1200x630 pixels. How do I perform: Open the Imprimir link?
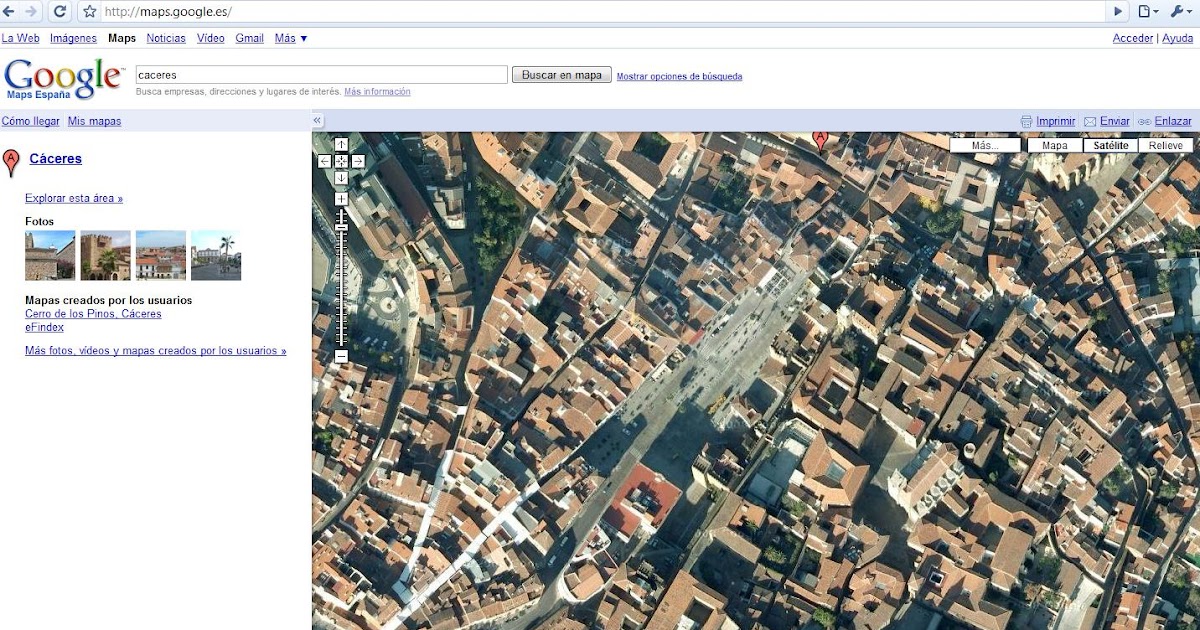point(1055,121)
